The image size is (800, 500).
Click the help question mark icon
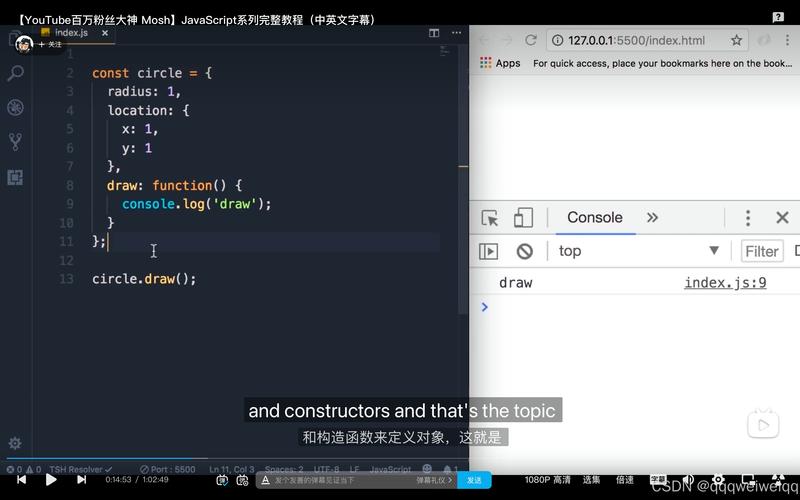778,17
